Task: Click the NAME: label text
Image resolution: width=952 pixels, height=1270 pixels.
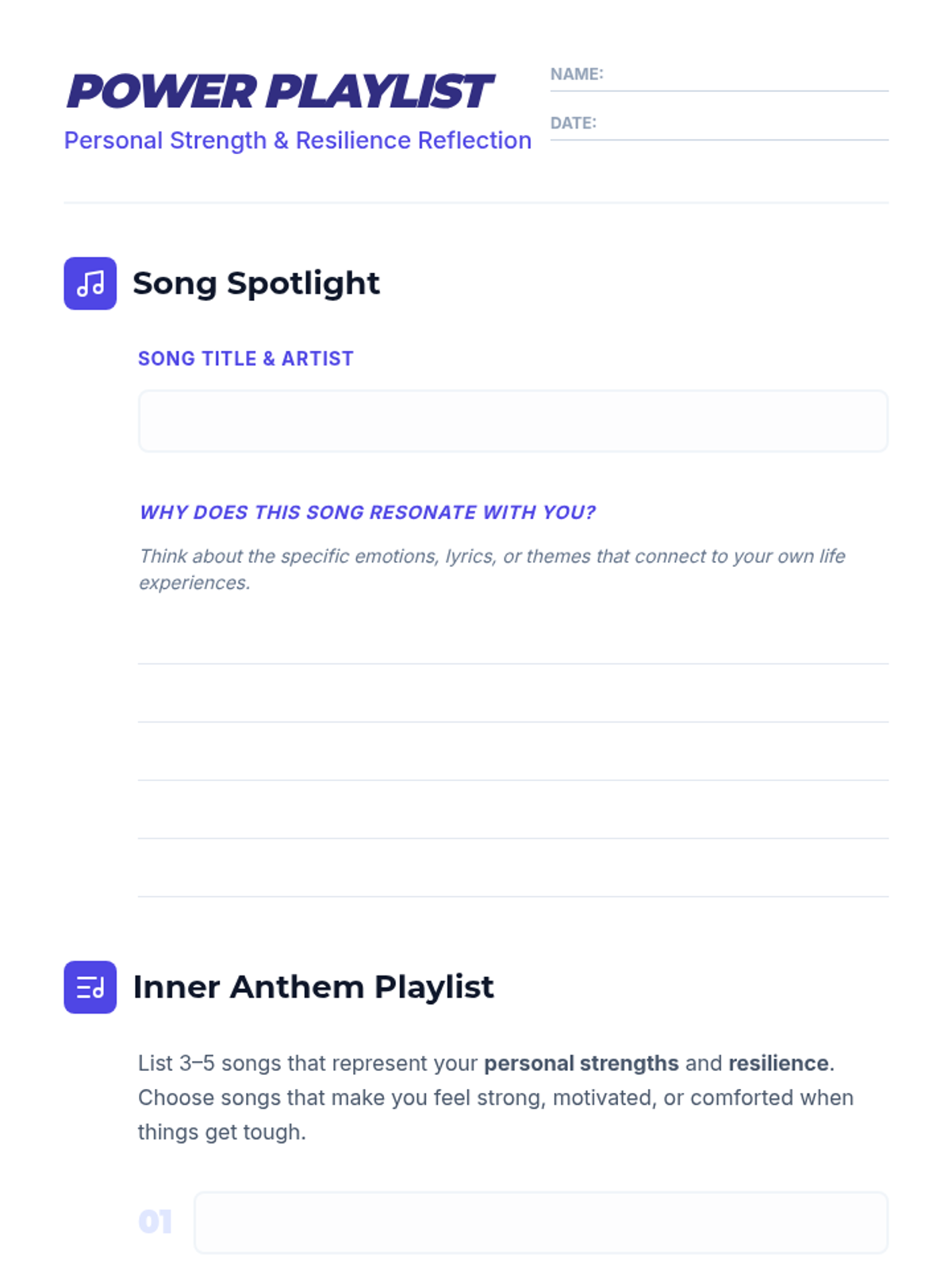Action: 577,74
